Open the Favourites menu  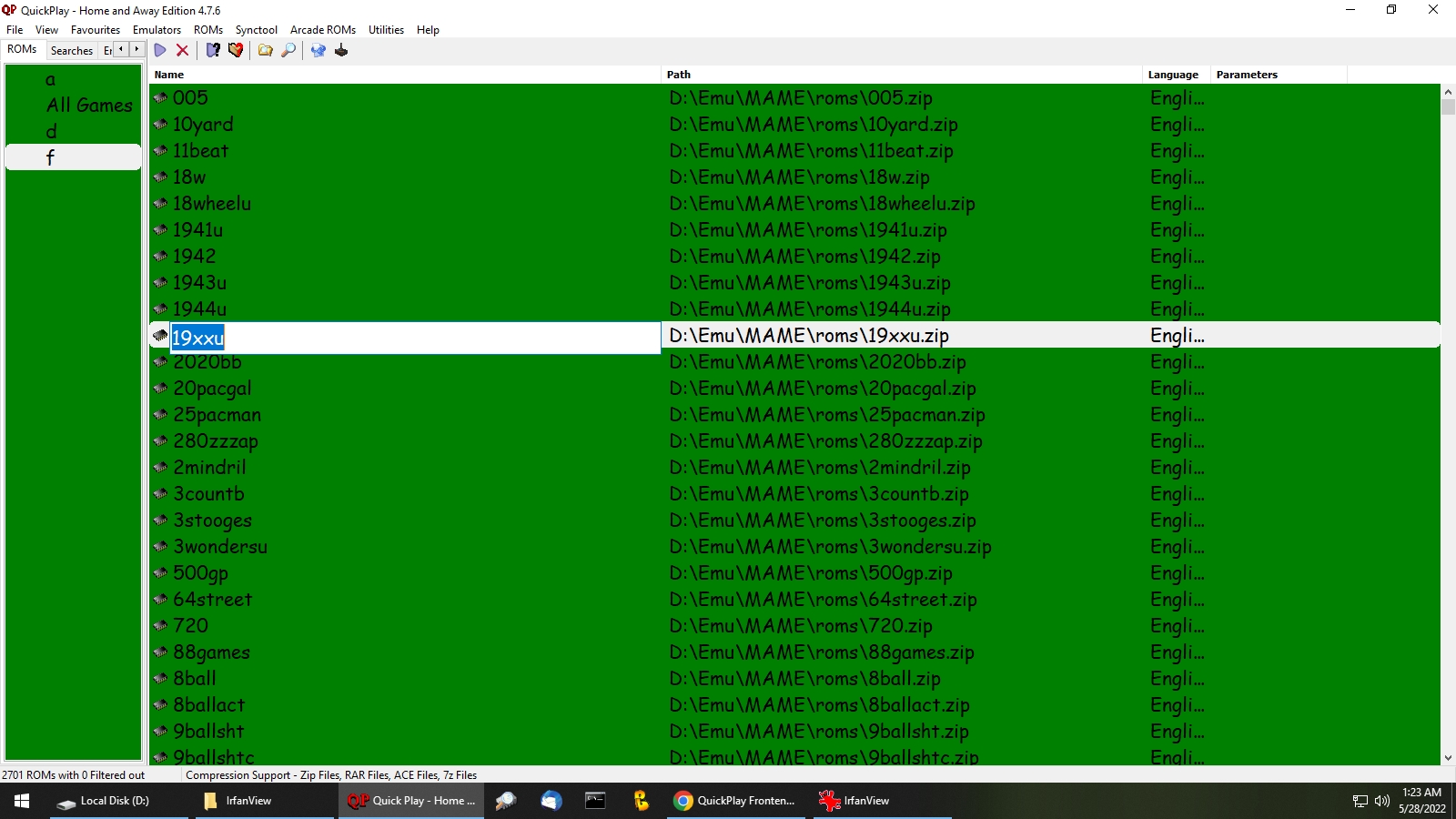pos(96,30)
